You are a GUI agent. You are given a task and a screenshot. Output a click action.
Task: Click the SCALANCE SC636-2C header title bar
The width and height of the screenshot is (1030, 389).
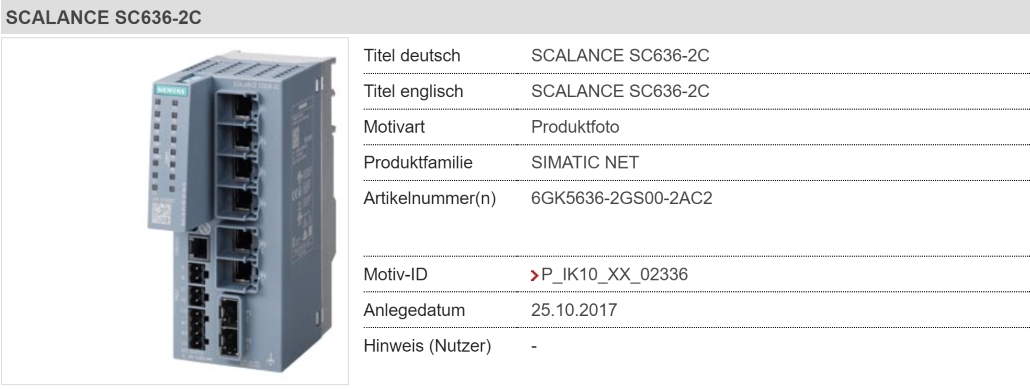tap(515, 17)
